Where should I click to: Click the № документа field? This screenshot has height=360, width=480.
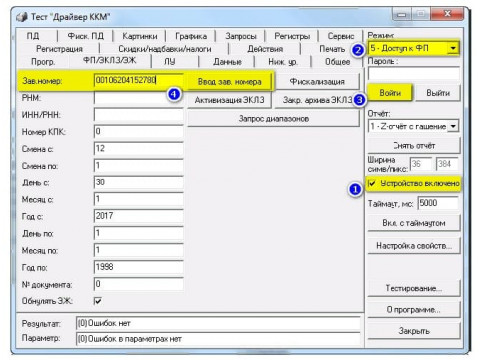(x=139, y=284)
